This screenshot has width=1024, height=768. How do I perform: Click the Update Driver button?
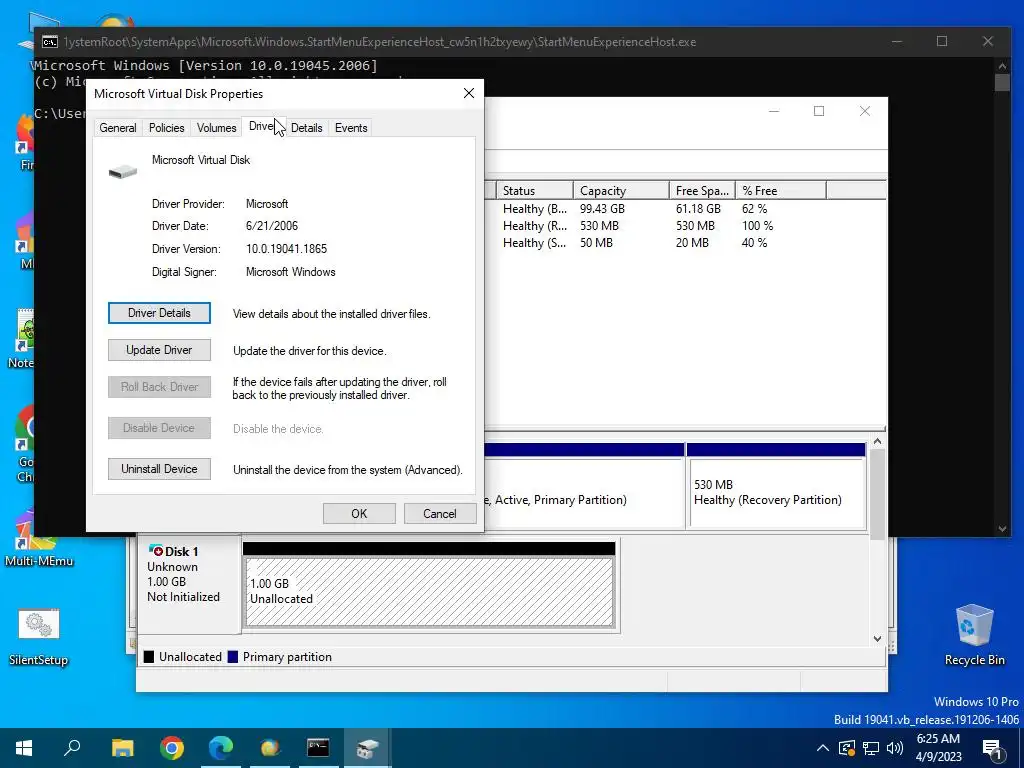pos(159,350)
